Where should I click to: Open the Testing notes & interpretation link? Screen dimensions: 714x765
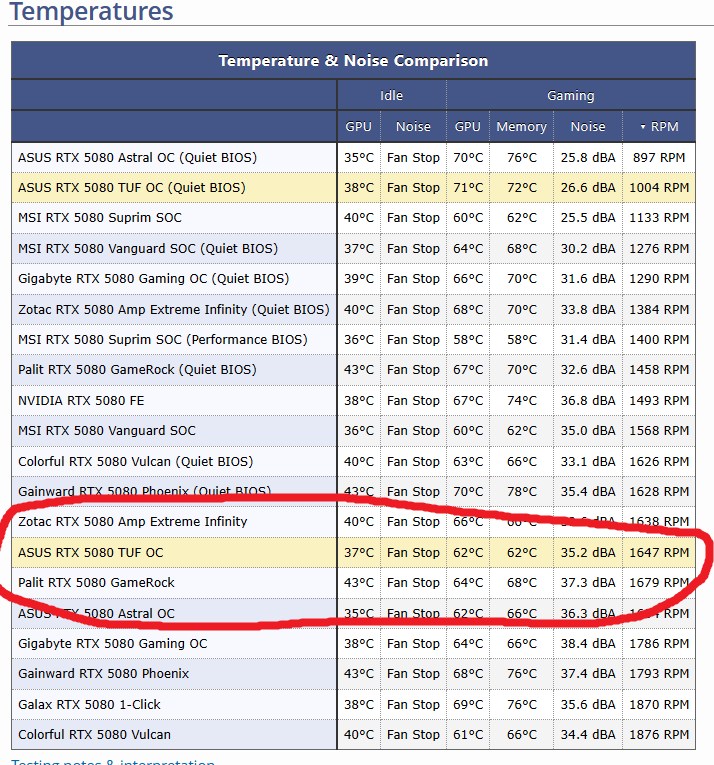coord(113,762)
